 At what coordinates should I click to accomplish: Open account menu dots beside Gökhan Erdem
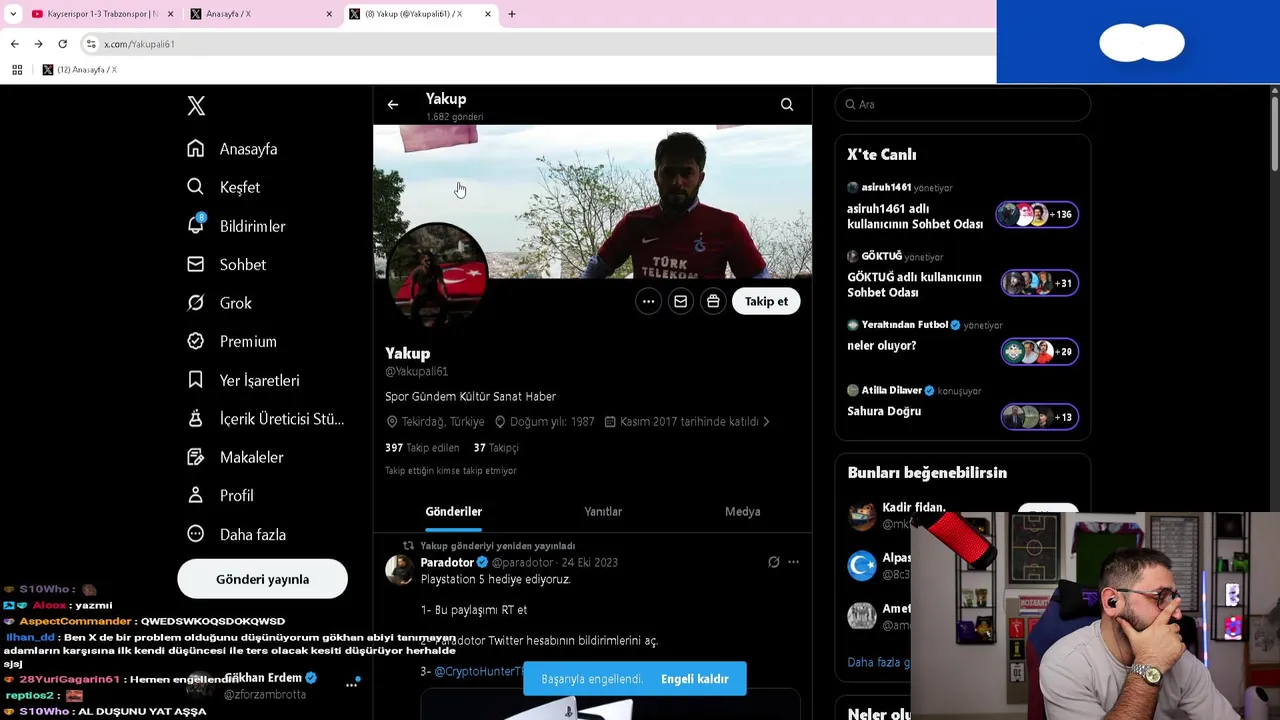coord(352,685)
